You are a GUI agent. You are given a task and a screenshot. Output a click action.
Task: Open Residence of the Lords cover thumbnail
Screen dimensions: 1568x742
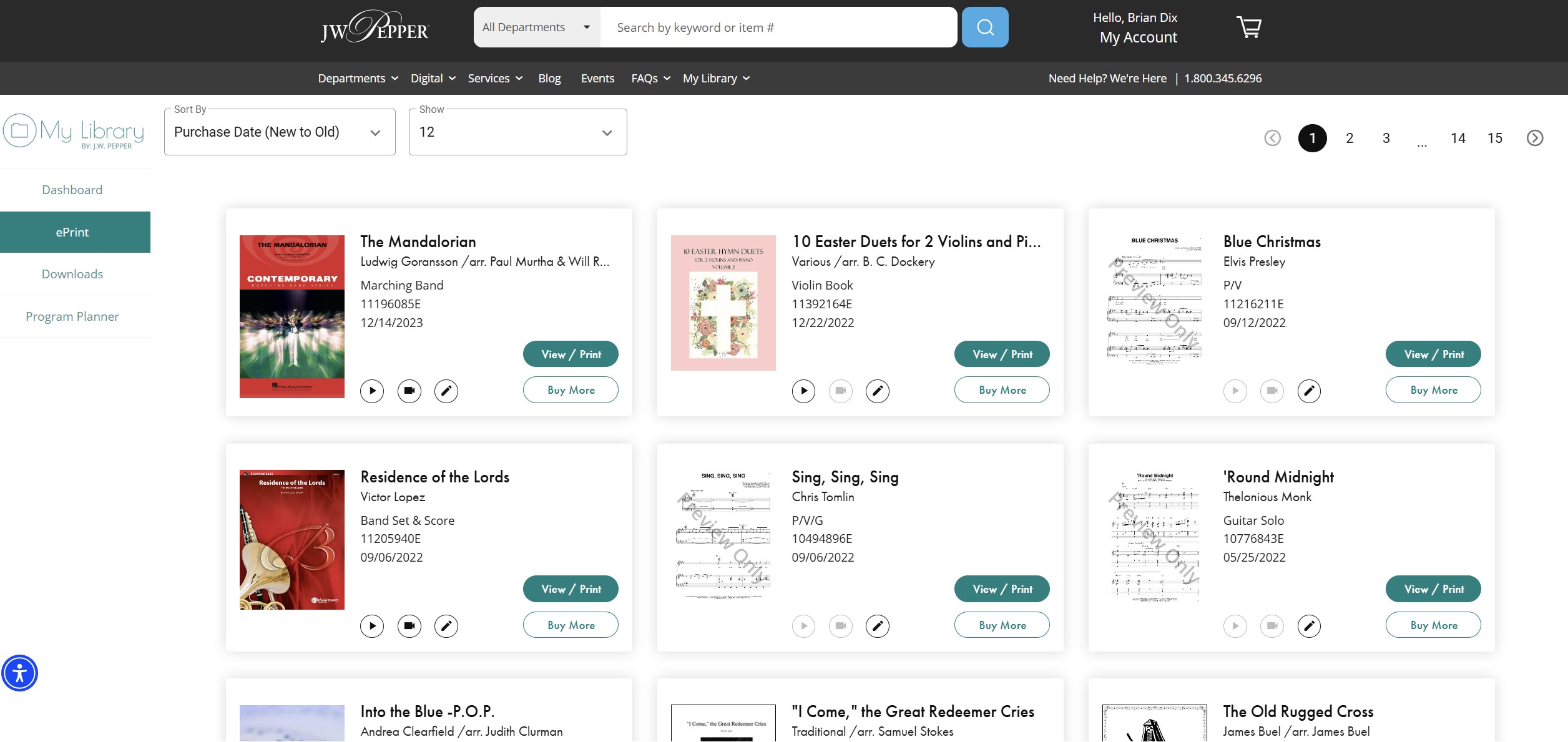click(292, 540)
